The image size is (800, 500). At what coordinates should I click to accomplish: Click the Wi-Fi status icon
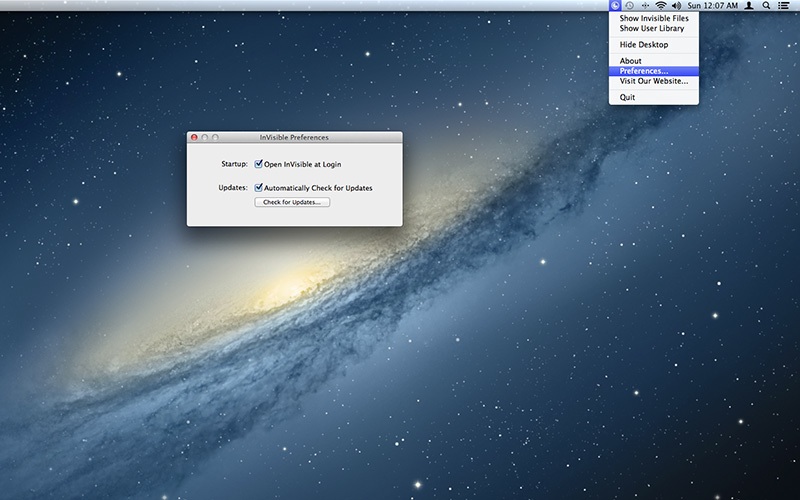click(661, 6)
